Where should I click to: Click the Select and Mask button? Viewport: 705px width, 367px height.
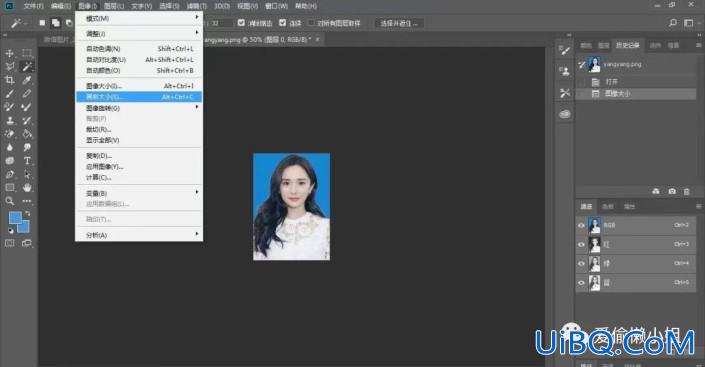(399, 23)
